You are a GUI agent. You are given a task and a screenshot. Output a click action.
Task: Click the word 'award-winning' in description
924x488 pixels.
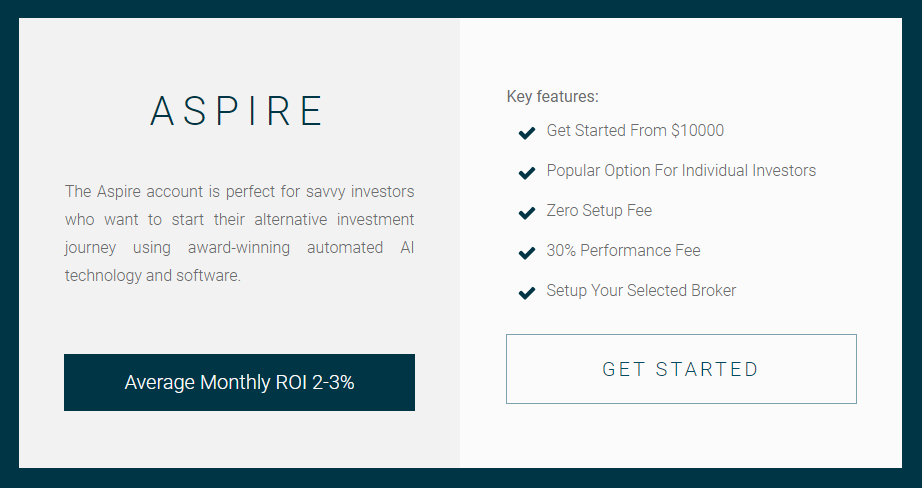(239, 248)
